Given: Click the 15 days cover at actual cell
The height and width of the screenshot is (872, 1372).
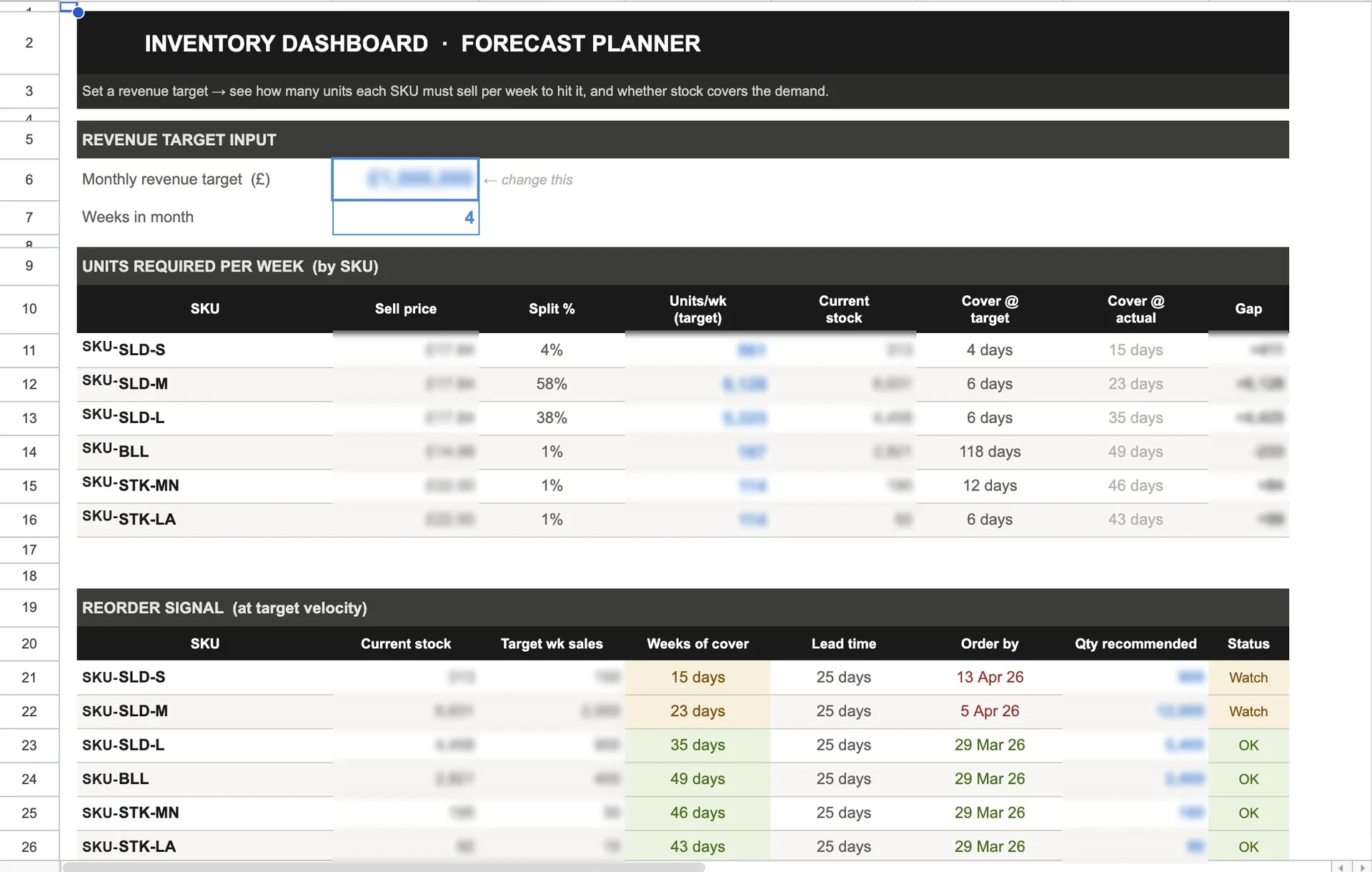Looking at the screenshot, I should 1135,350.
